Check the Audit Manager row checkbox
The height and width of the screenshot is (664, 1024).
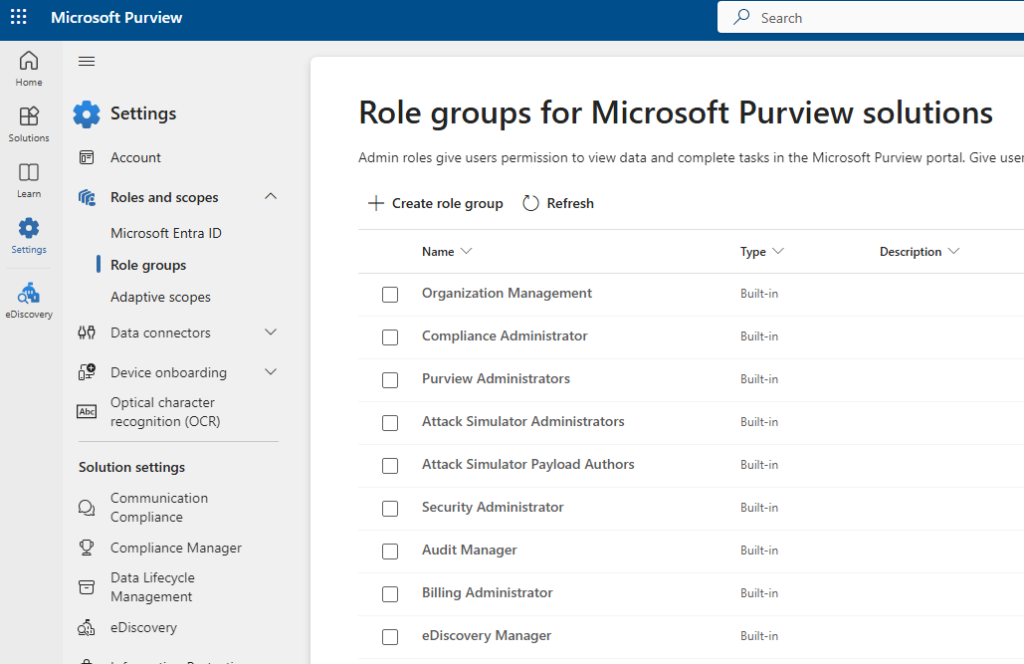(390, 552)
